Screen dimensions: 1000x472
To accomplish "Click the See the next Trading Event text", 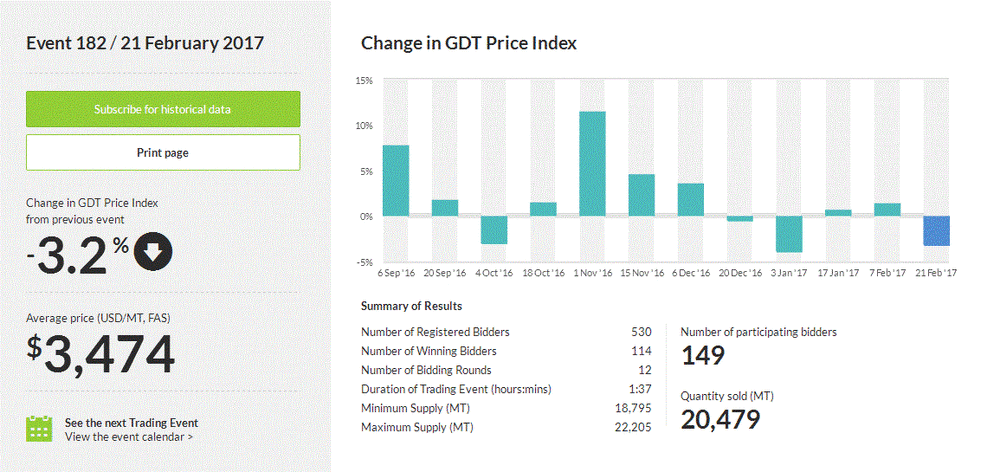I will tap(131, 423).
